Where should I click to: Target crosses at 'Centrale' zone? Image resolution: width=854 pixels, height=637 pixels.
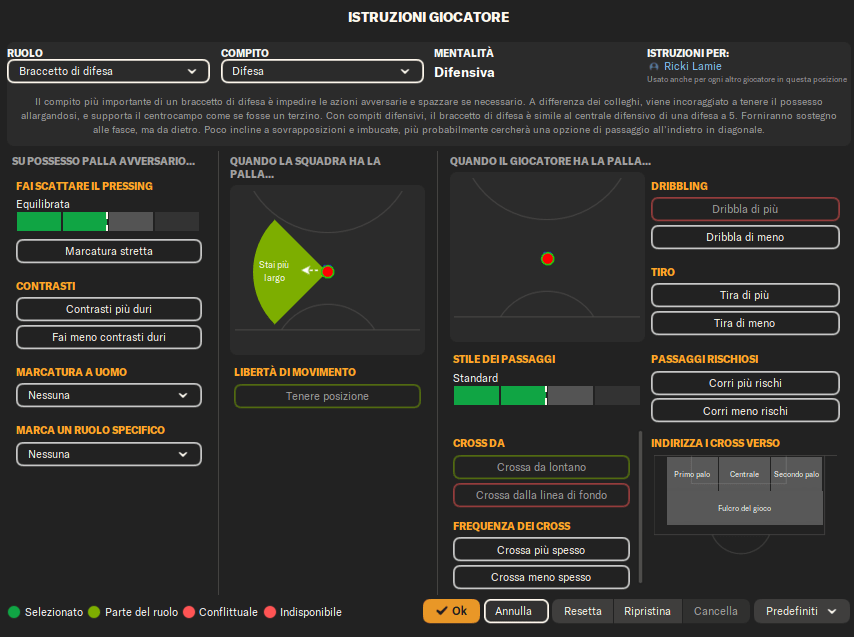pyautogui.click(x=744, y=474)
